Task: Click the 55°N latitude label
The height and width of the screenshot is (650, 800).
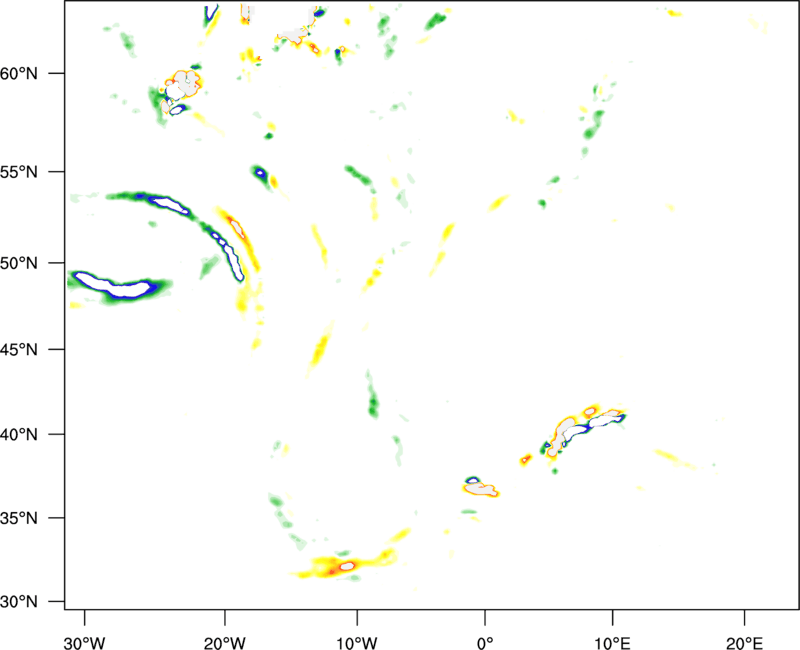Action: coord(19,172)
